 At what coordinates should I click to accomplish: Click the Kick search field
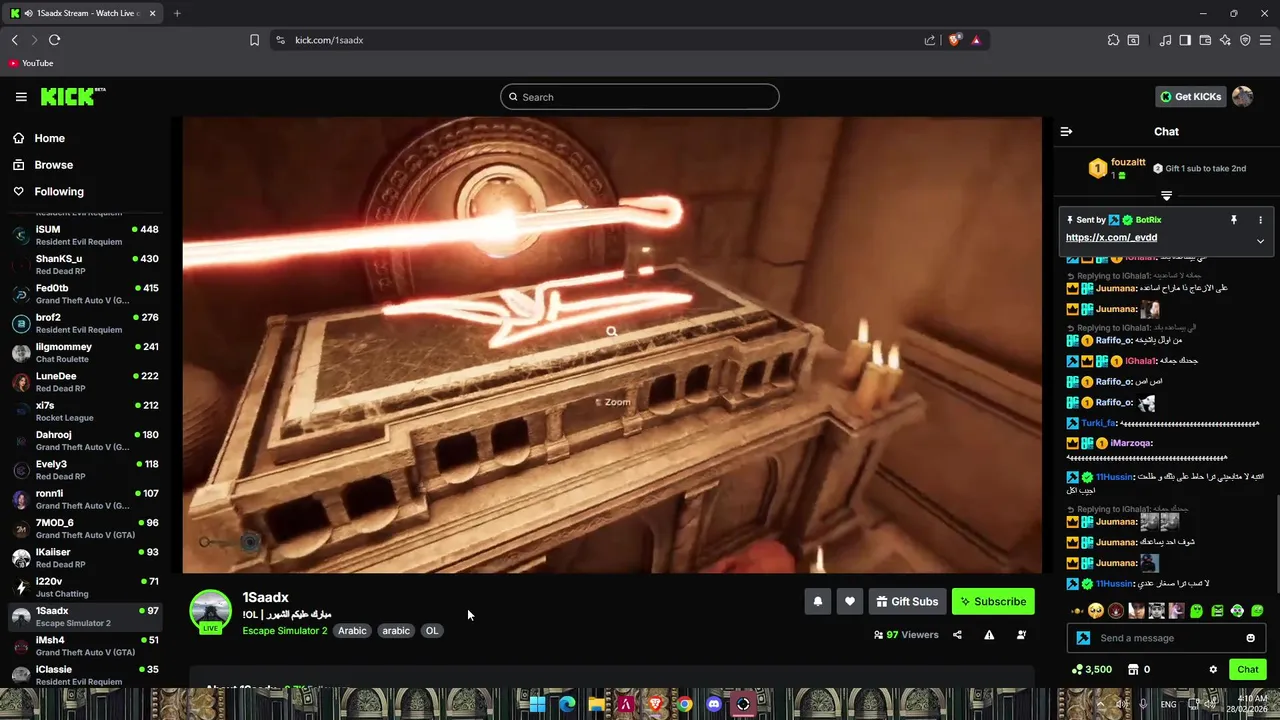[640, 97]
